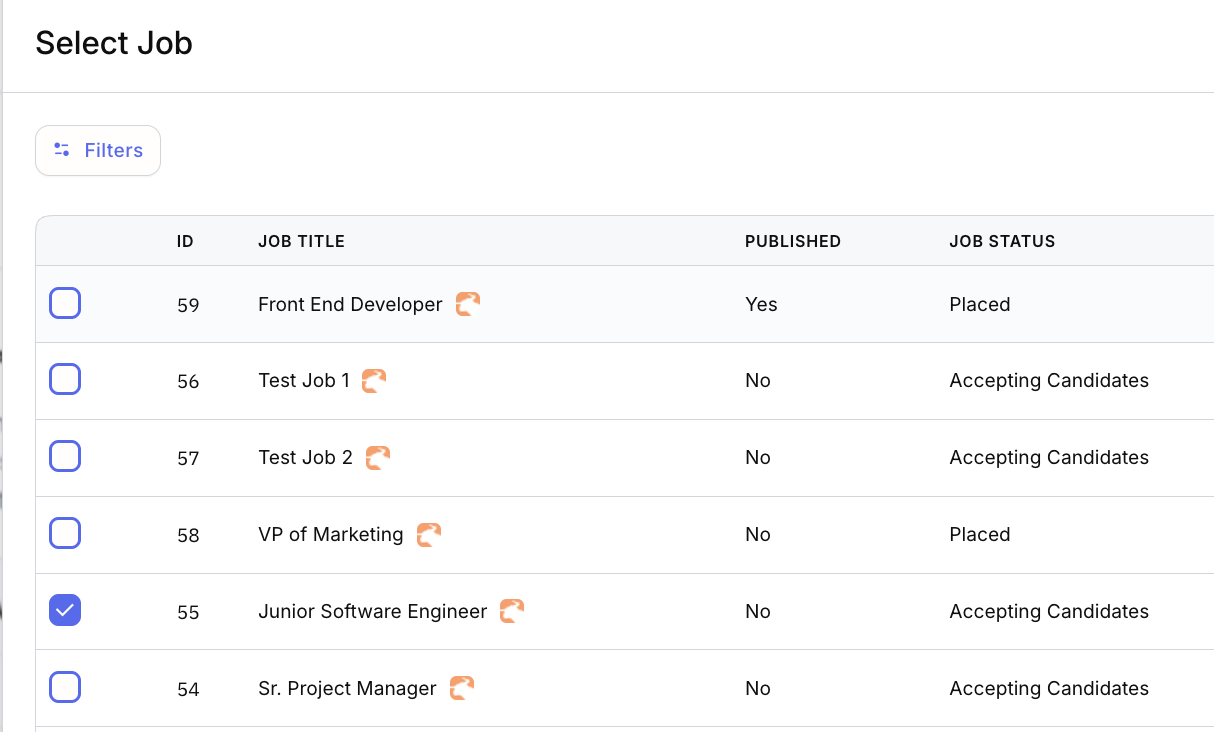Uncheck the Junior Software Engineer checkbox
Screen dimensions: 1214x732
pyautogui.click(x=65, y=610)
